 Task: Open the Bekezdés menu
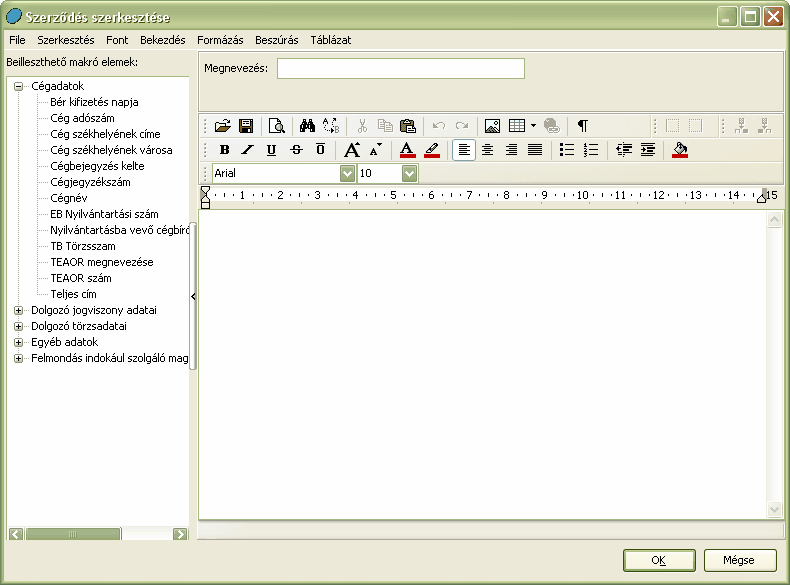162,40
